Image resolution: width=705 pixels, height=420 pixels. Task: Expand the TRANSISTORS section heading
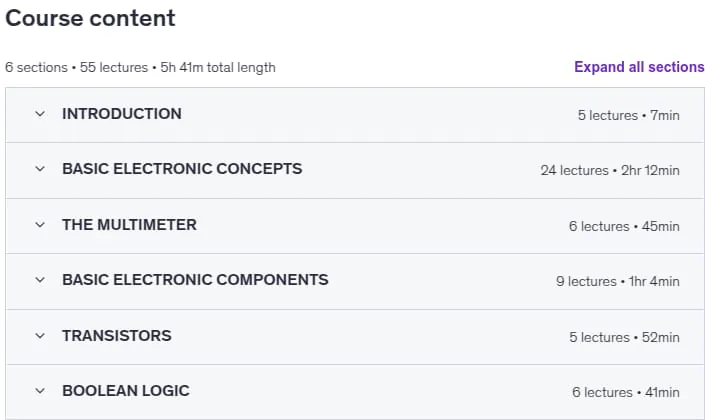point(117,335)
